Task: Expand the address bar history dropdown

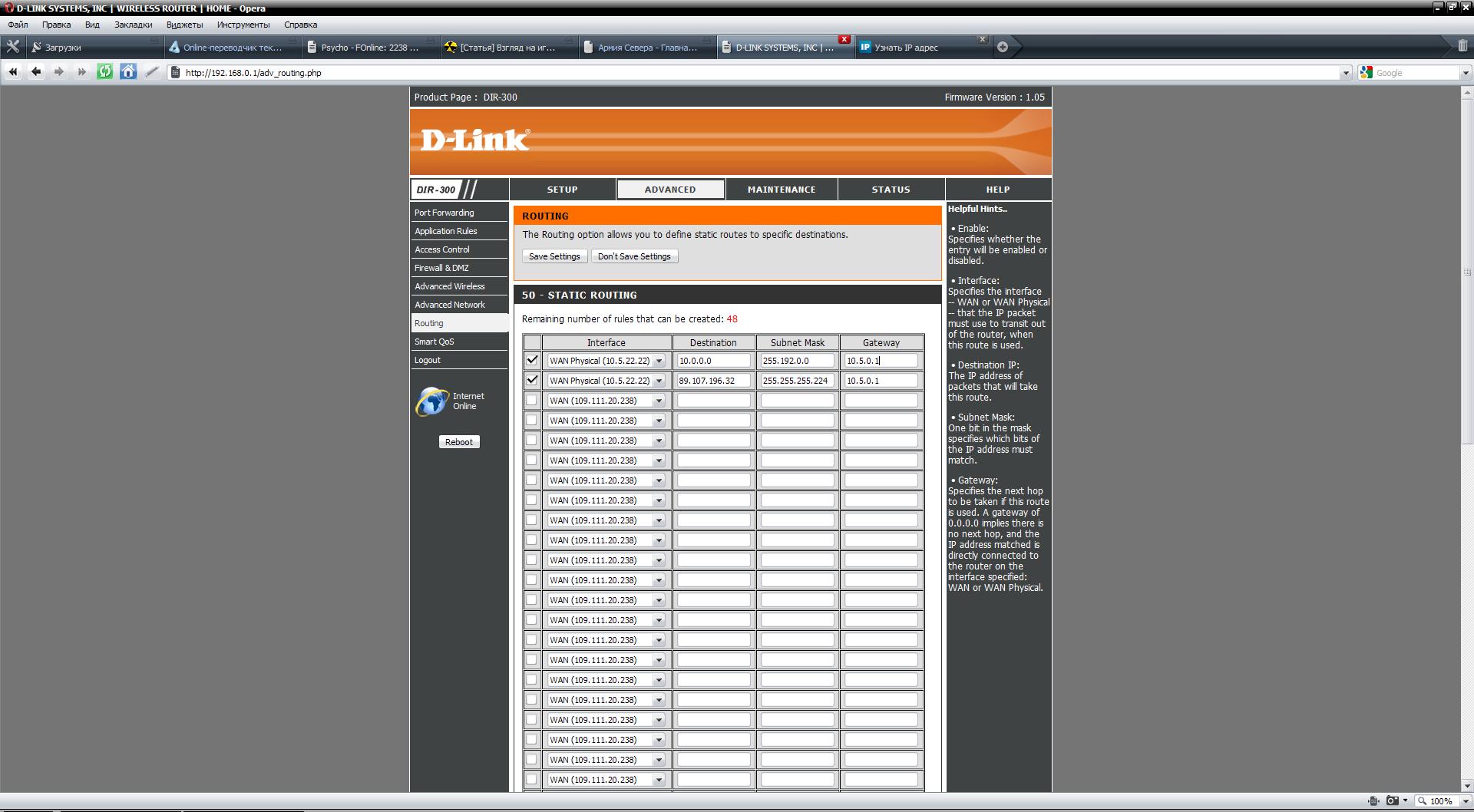Action: click(1345, 73)
